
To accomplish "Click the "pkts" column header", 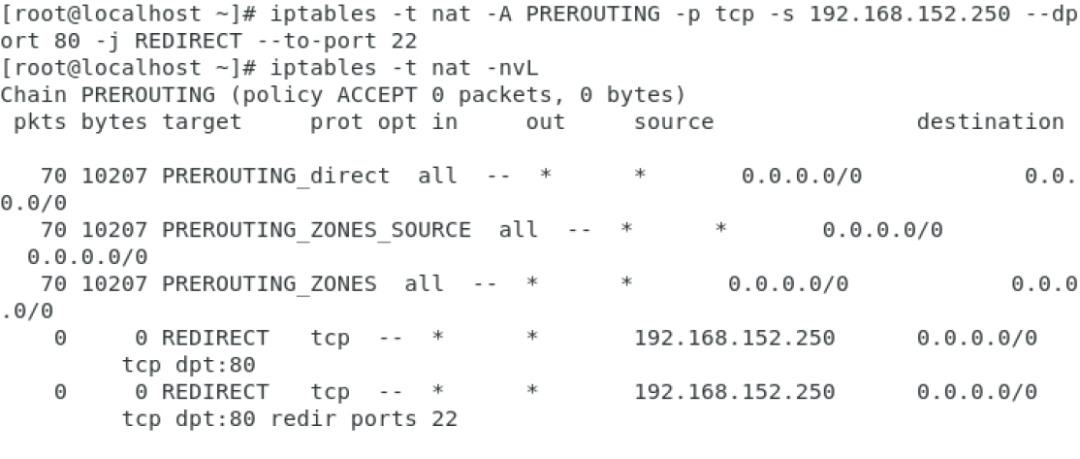I will (x=39, y=122).
